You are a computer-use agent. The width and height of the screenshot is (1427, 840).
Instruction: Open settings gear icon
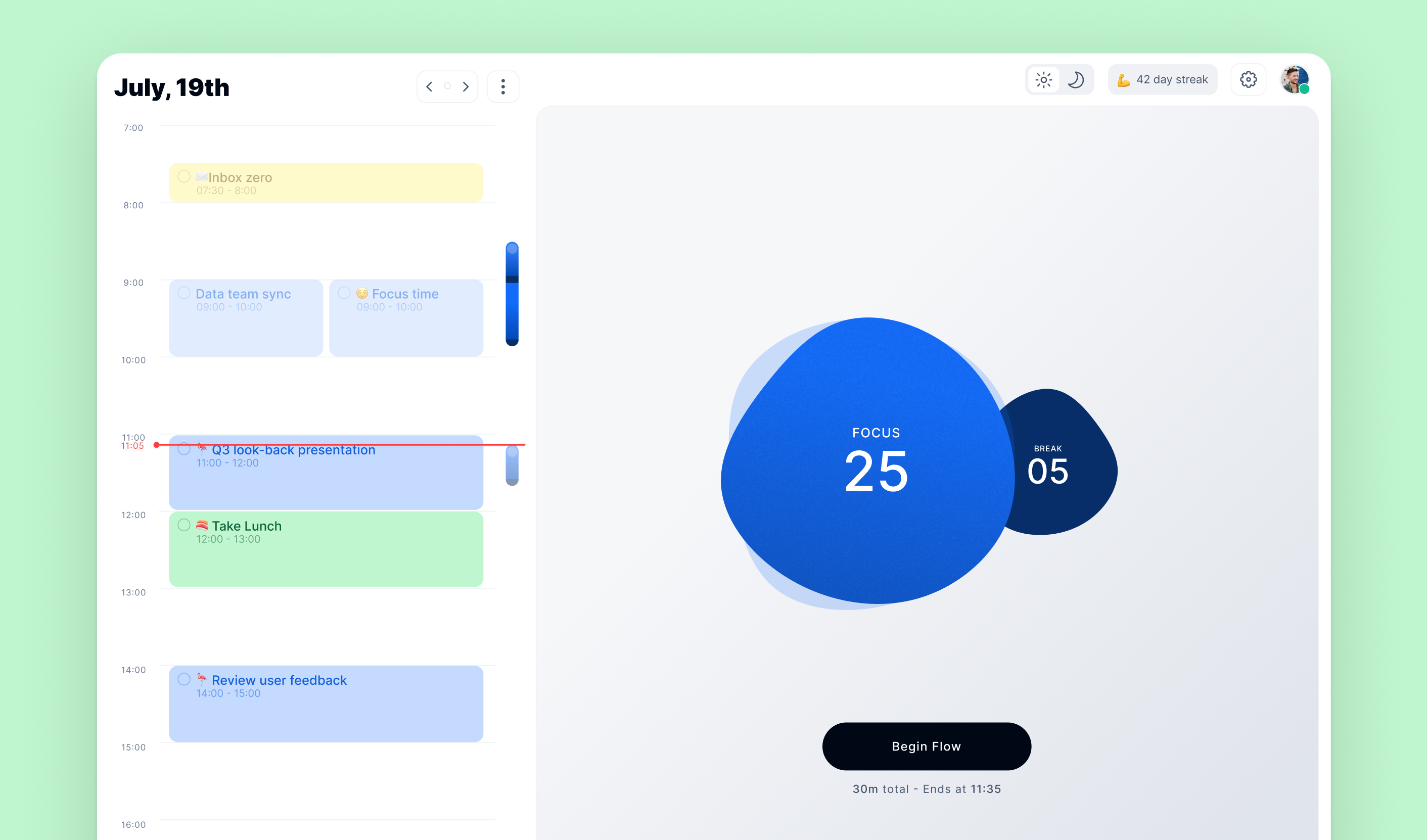pyautogui.click(x=1248, y=80)
